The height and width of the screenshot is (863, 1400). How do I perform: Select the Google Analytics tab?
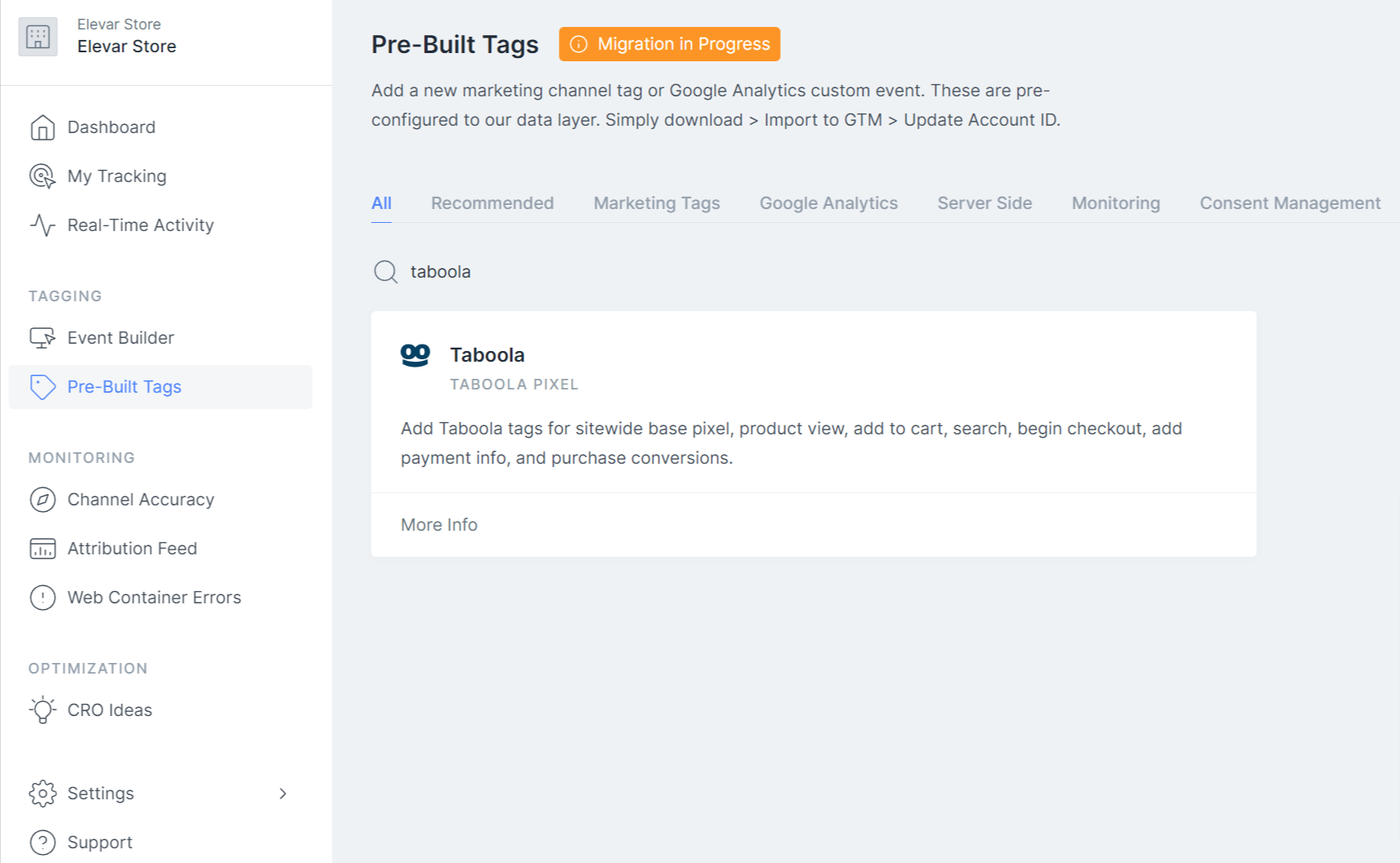tap(828, 203)
